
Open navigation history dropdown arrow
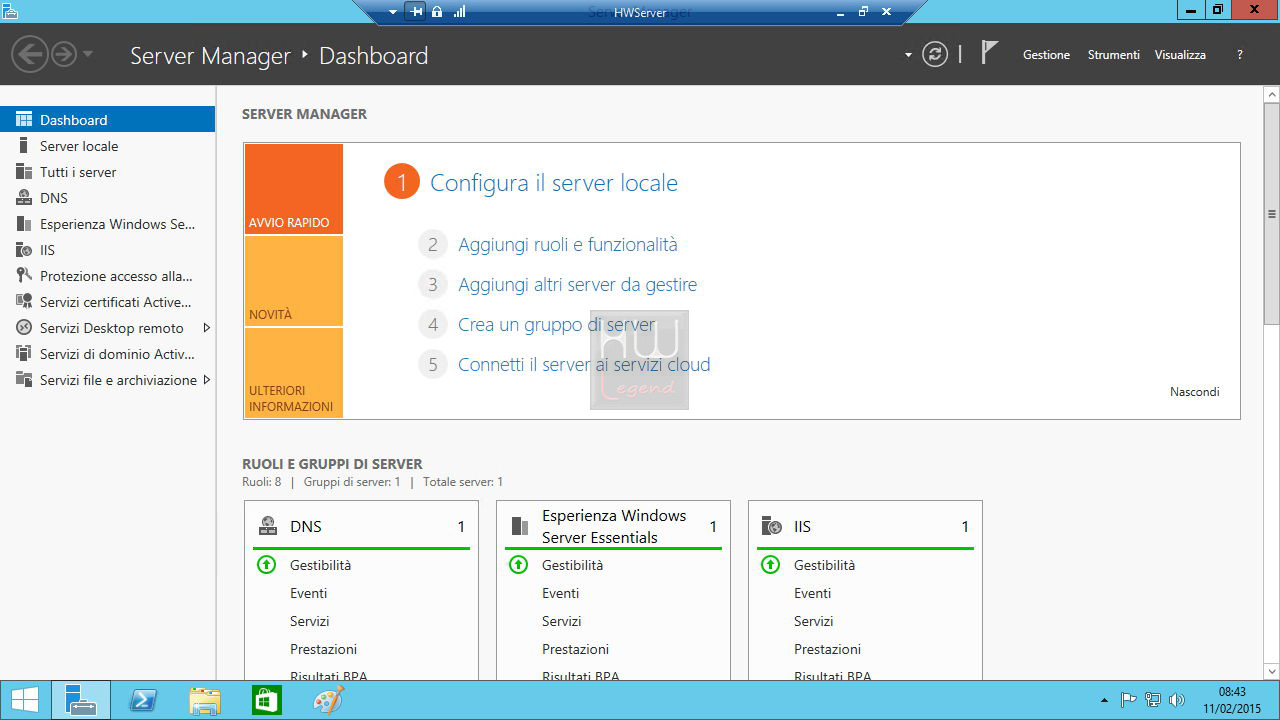(88, 54)
